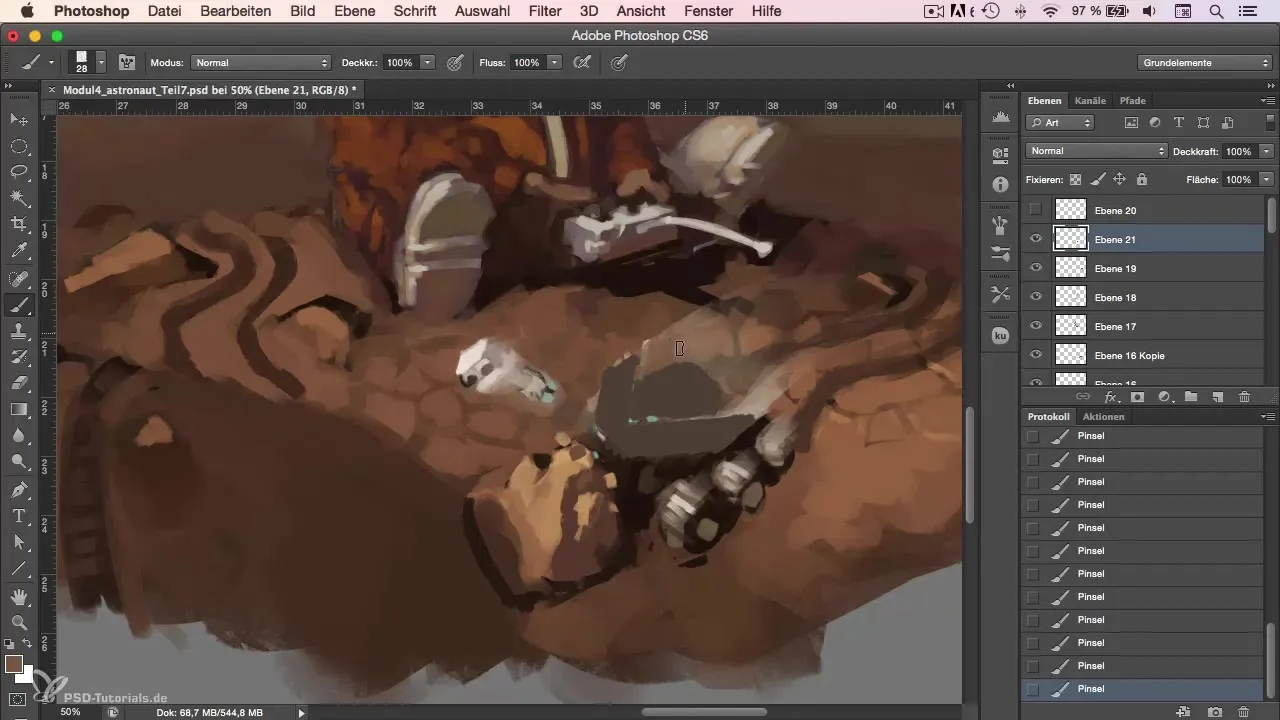This screenshot has height=720, width=1280.
Task: Select the Magic Wand tool
Action: tap(18, 198)
